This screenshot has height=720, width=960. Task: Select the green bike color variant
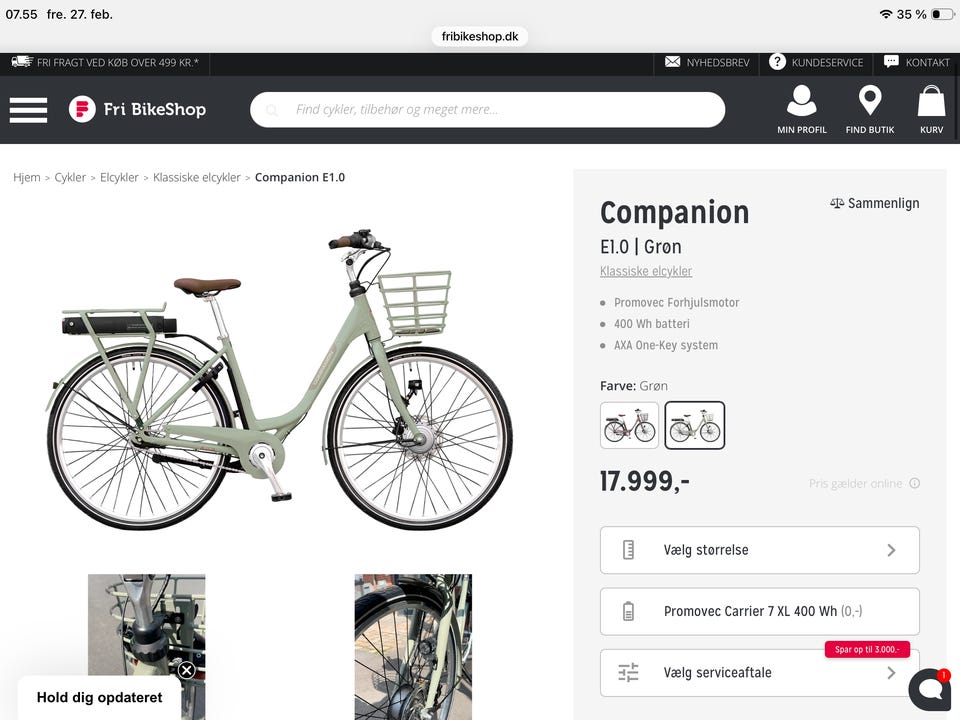pos(695,426)
